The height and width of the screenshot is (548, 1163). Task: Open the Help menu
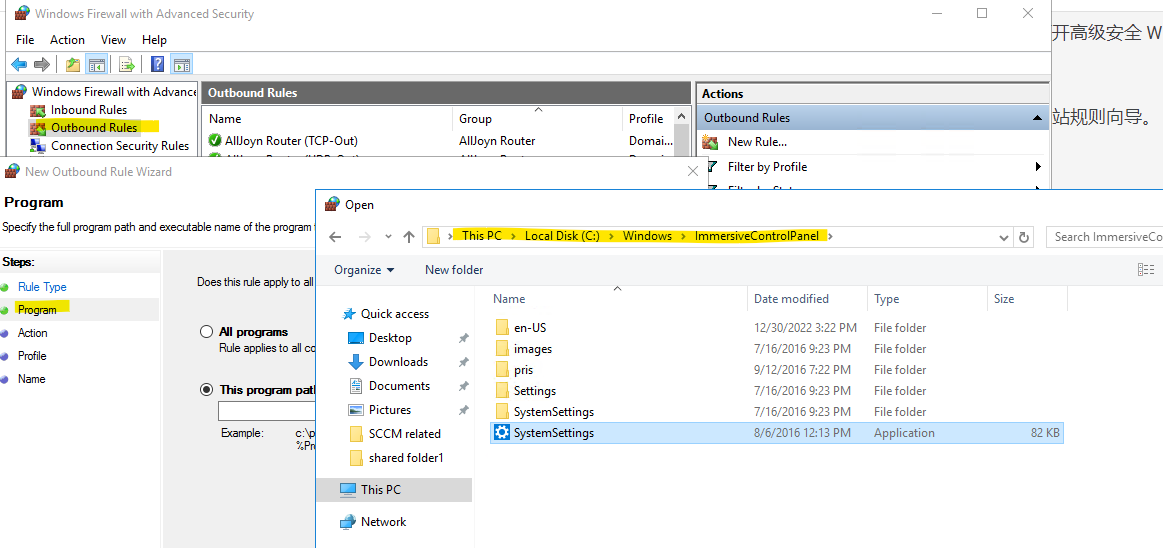[x=154, y=40]
